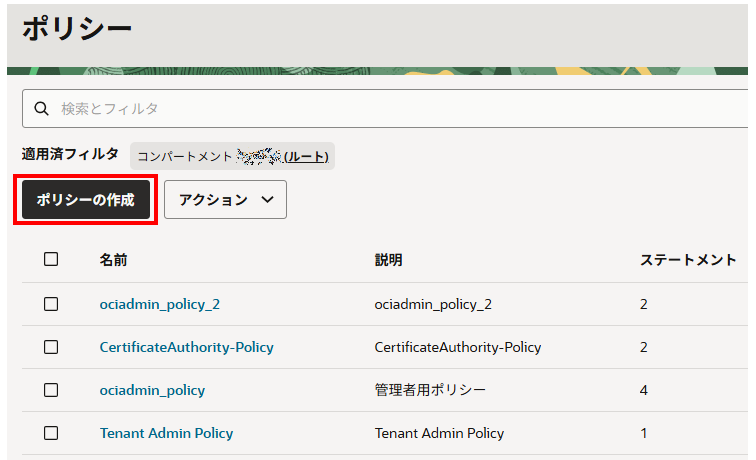This screenshot has height=460, width=756.
Task: Click the ステートメント column header
Action: 687,260
